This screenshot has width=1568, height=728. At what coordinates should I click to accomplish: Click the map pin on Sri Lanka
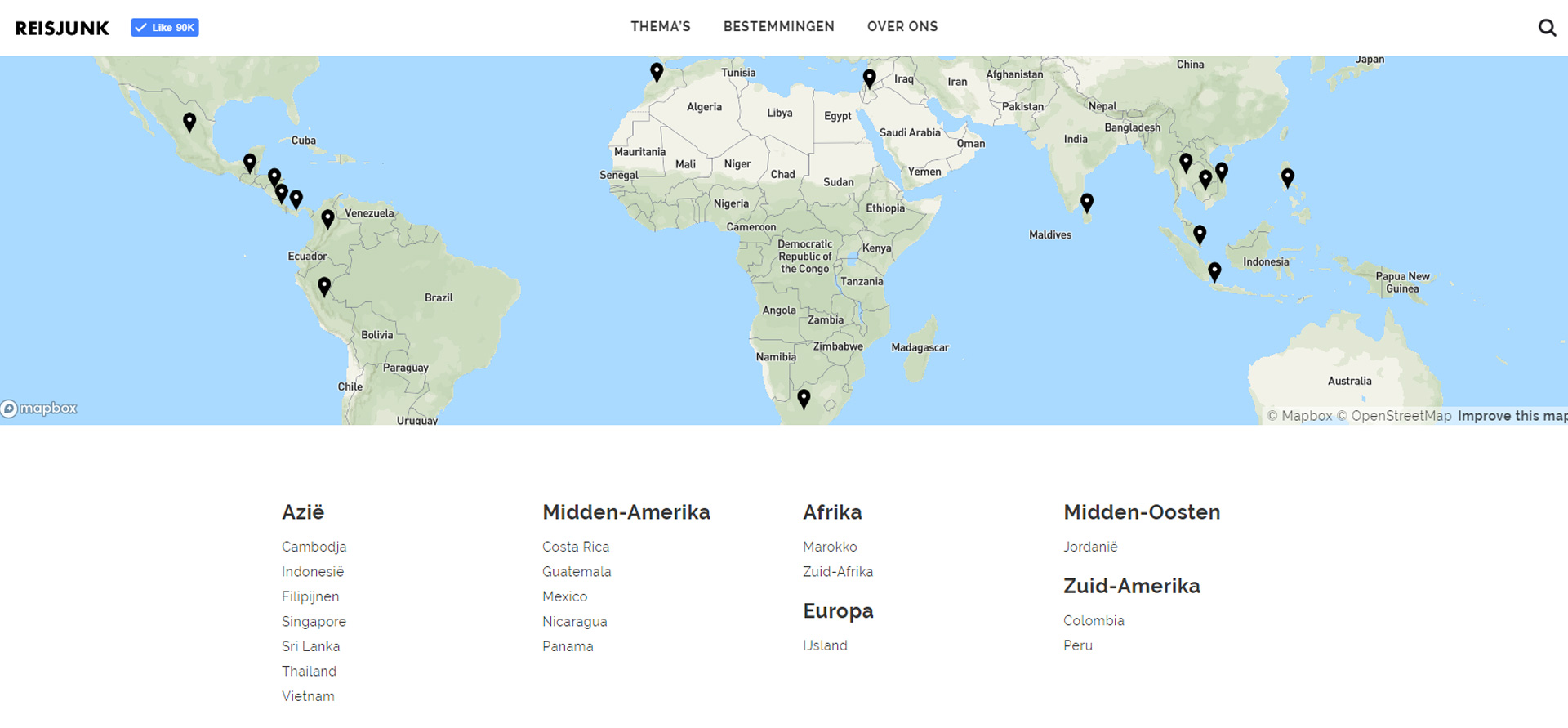coord(1087,202)
